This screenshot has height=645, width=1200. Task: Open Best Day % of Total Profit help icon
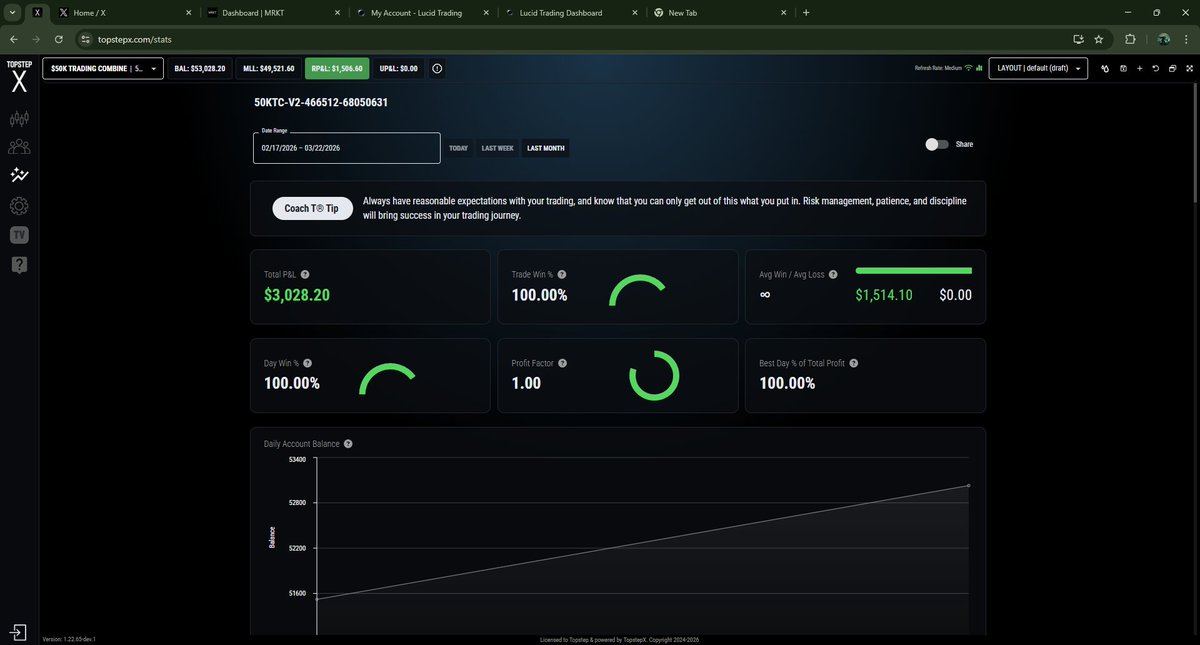[853, 363]
